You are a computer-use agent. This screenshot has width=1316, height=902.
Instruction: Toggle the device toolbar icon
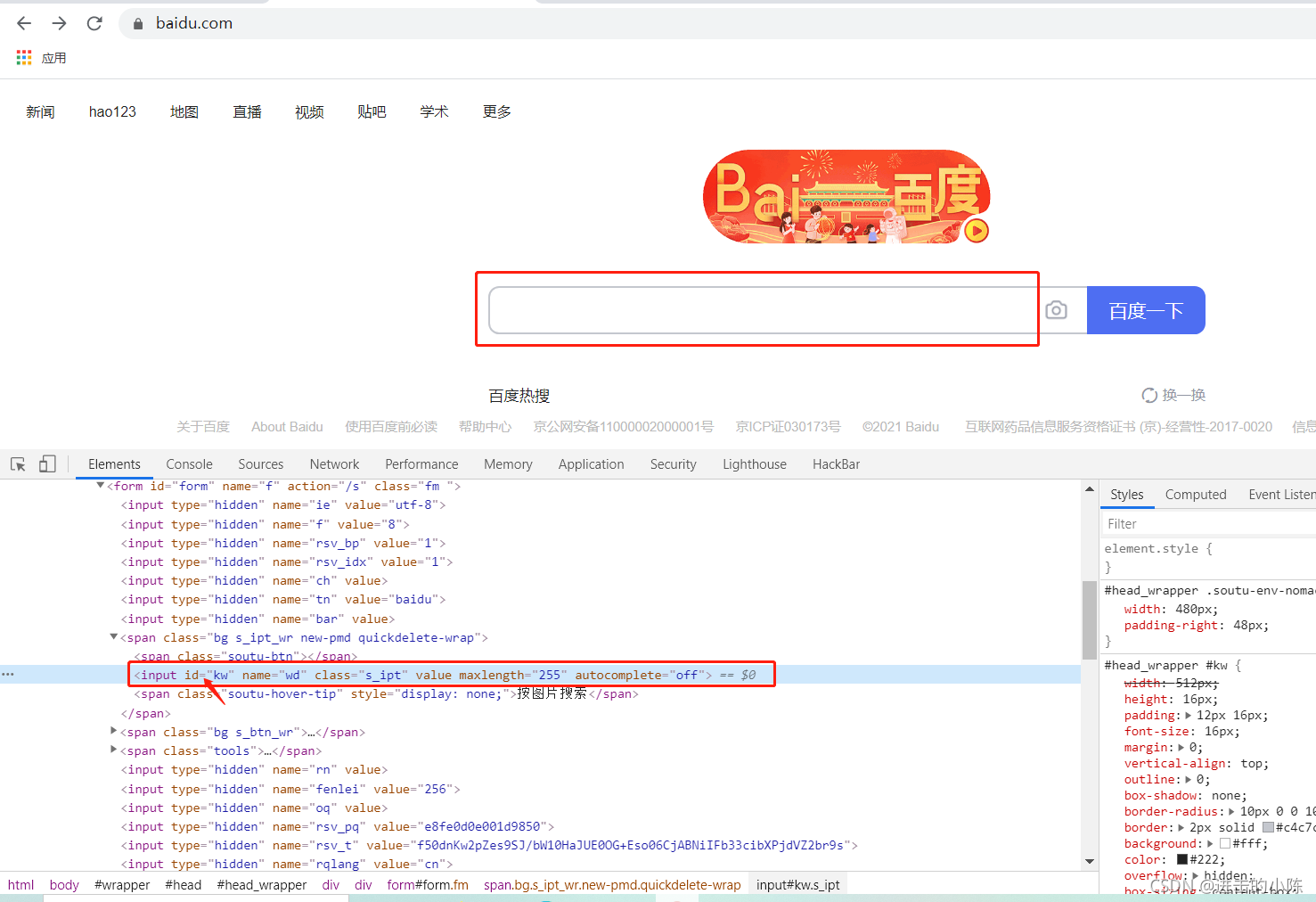click(47, 464)
